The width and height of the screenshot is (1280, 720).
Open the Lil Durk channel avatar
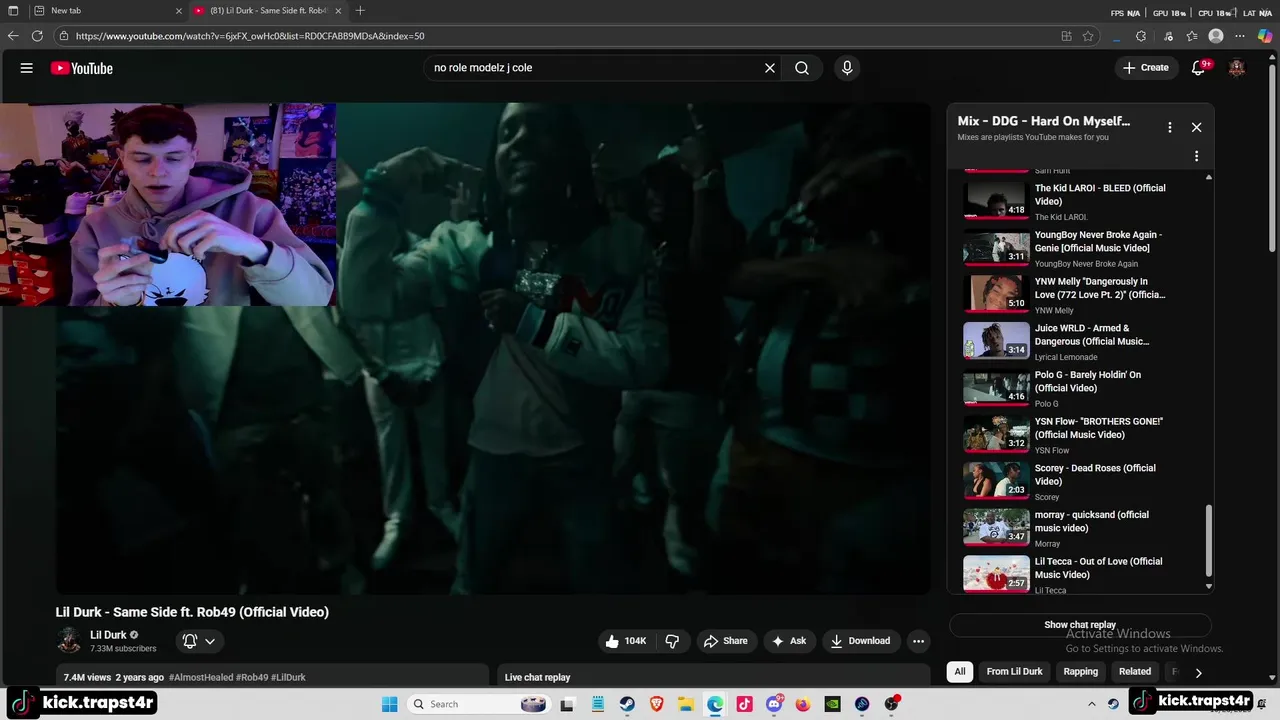coord(69,641)
